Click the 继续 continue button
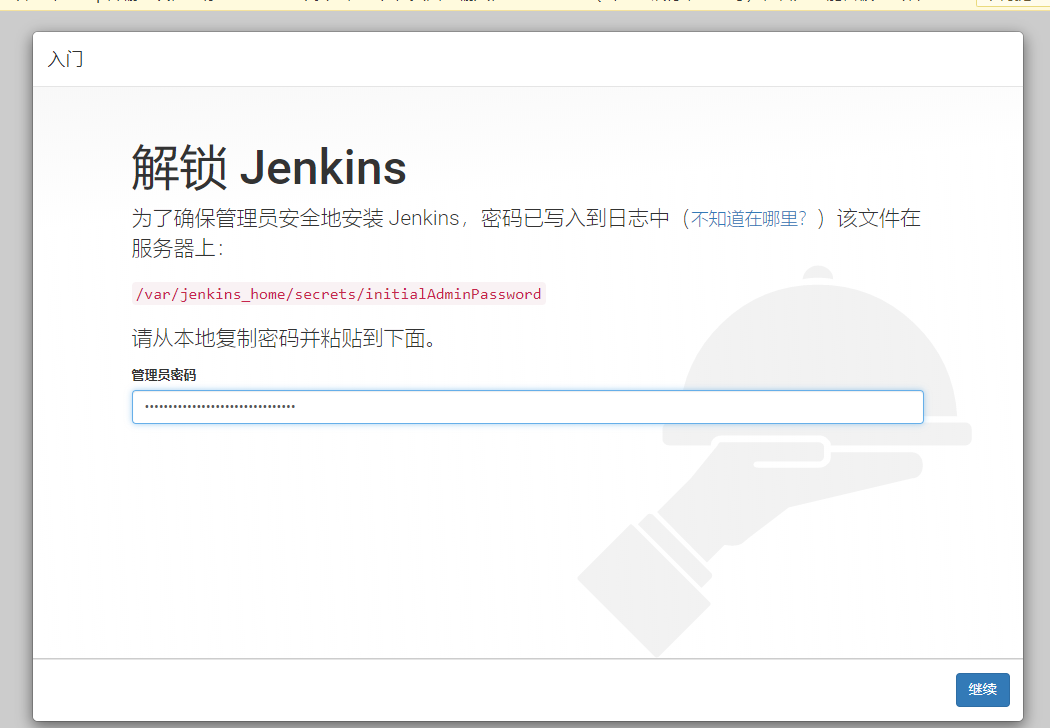1050x728 pixels. click(982, 689)
